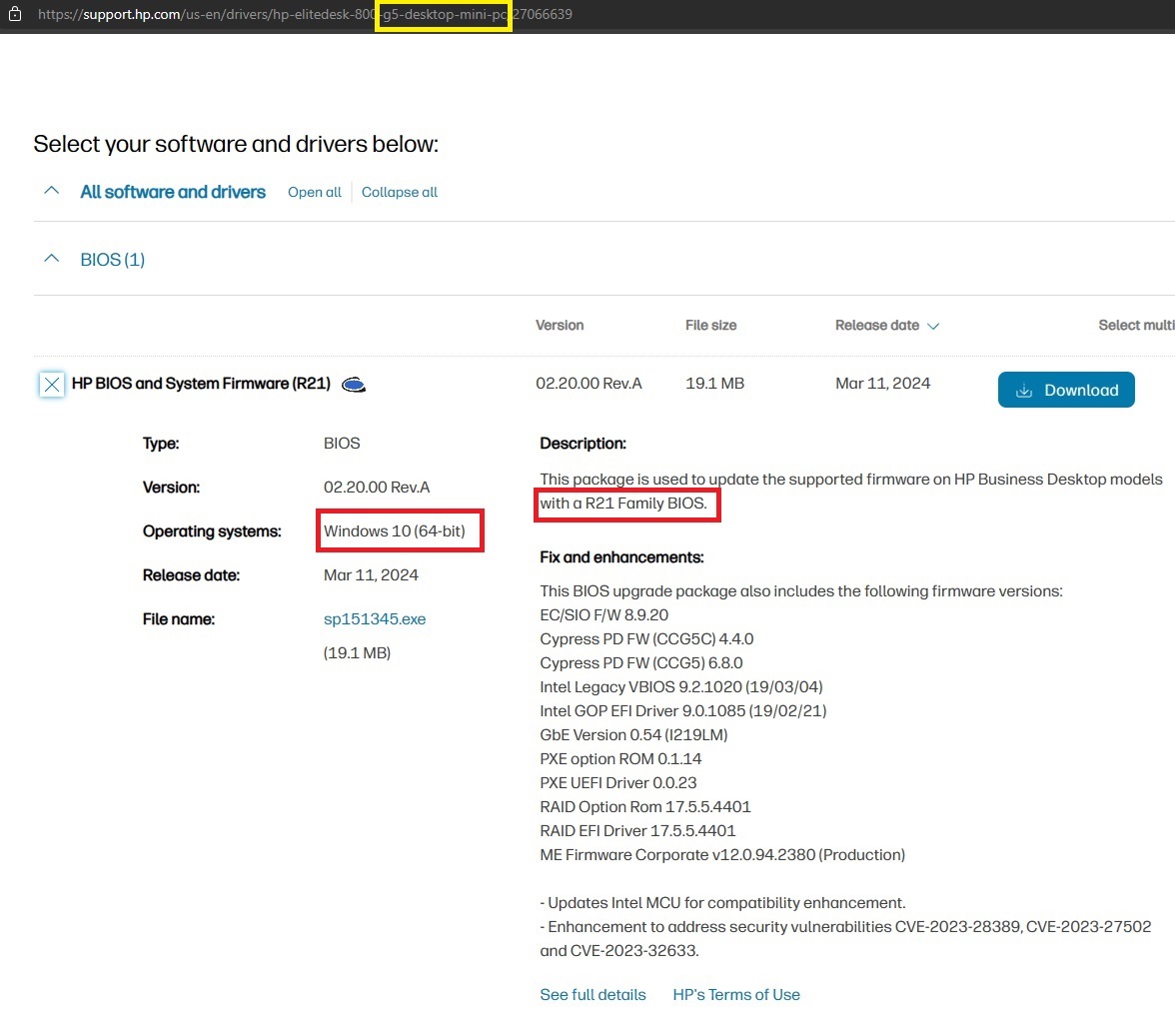Viewport: 1175px width, 1036px height.
Task: Click the (19.1 MB) text under file name
Action: pos(357,653)
